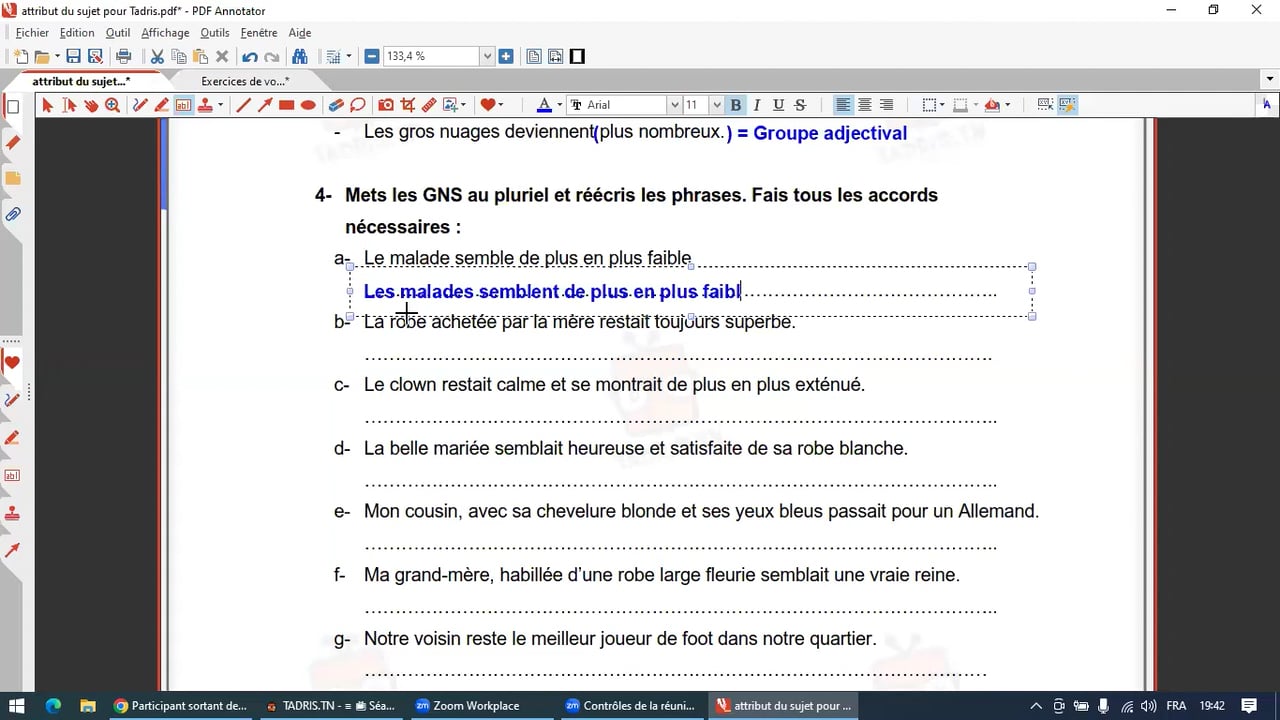
Task: Cut selection with the scissors icon
Action: coord(157,57)
